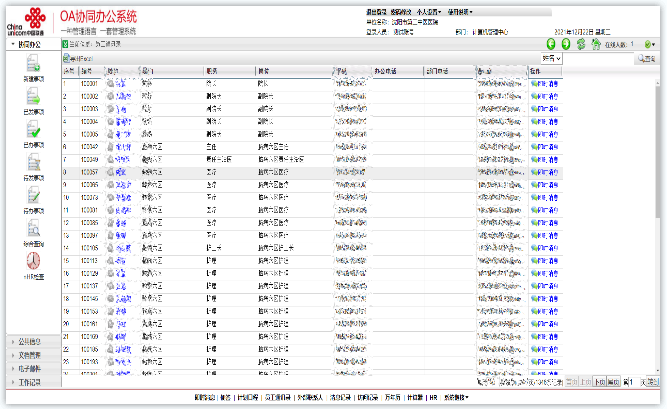The height and width of the screenshot is (409, 667).
Task: Go back with green left arrow
Action: [x=551, y=44]
